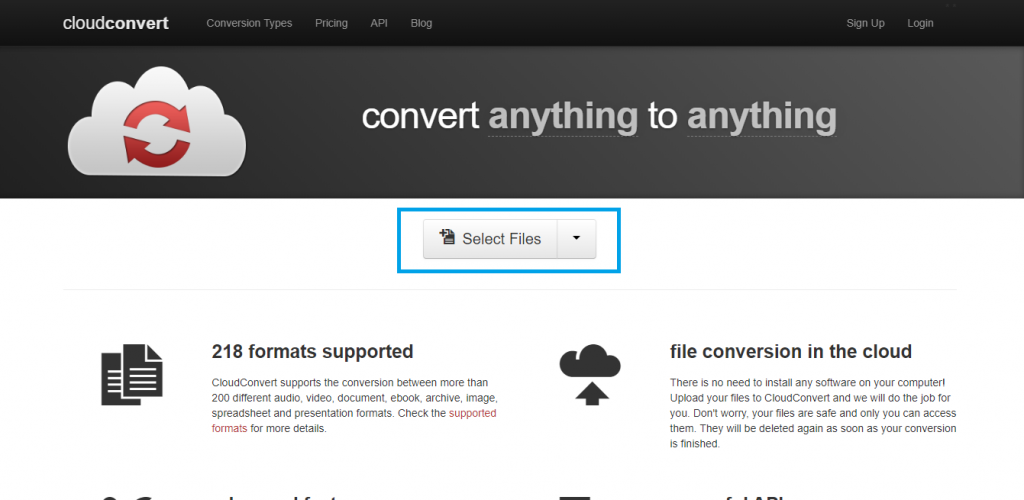
Task: Click the documents icon beside formats supported
Action: pyautogui.click(x=132, y=375)
